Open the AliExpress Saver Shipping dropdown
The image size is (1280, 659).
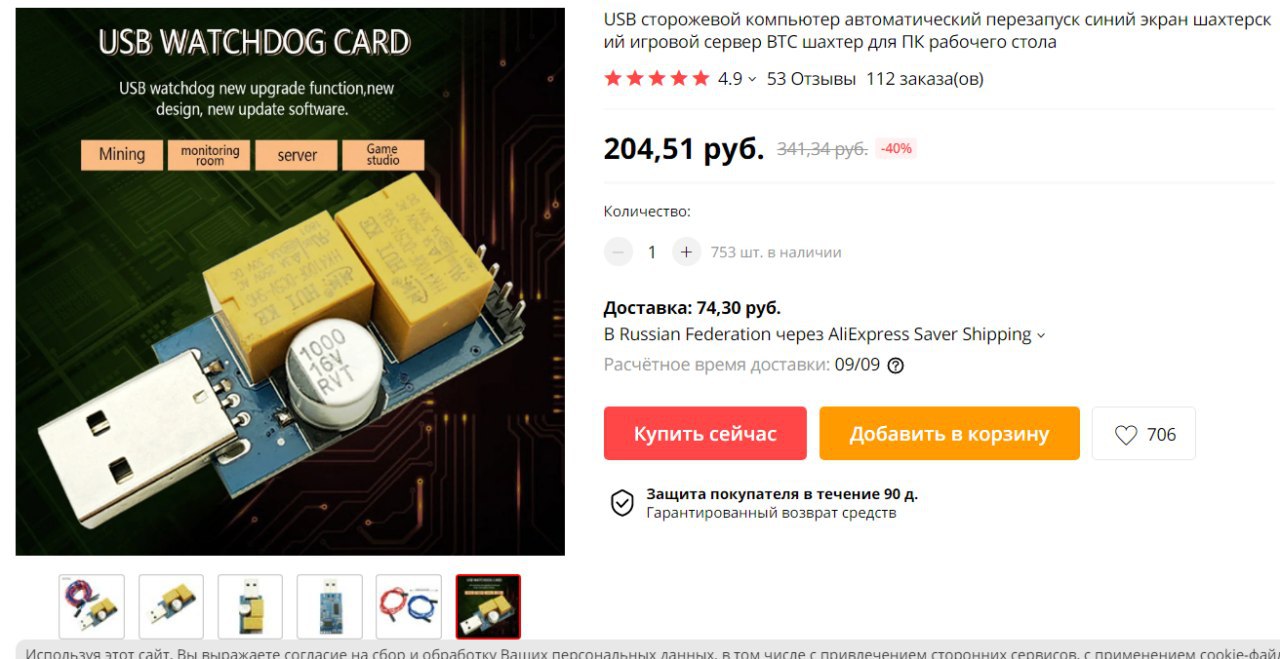(1040, 335)
